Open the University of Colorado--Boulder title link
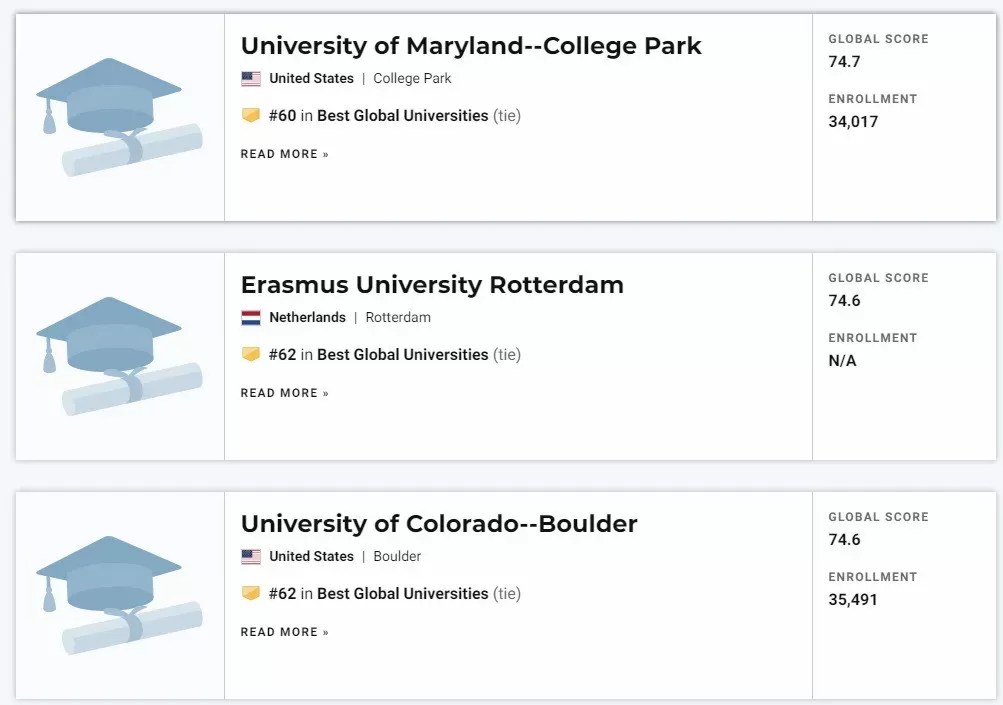This screenshot has height=705, width=1003. 439,524
